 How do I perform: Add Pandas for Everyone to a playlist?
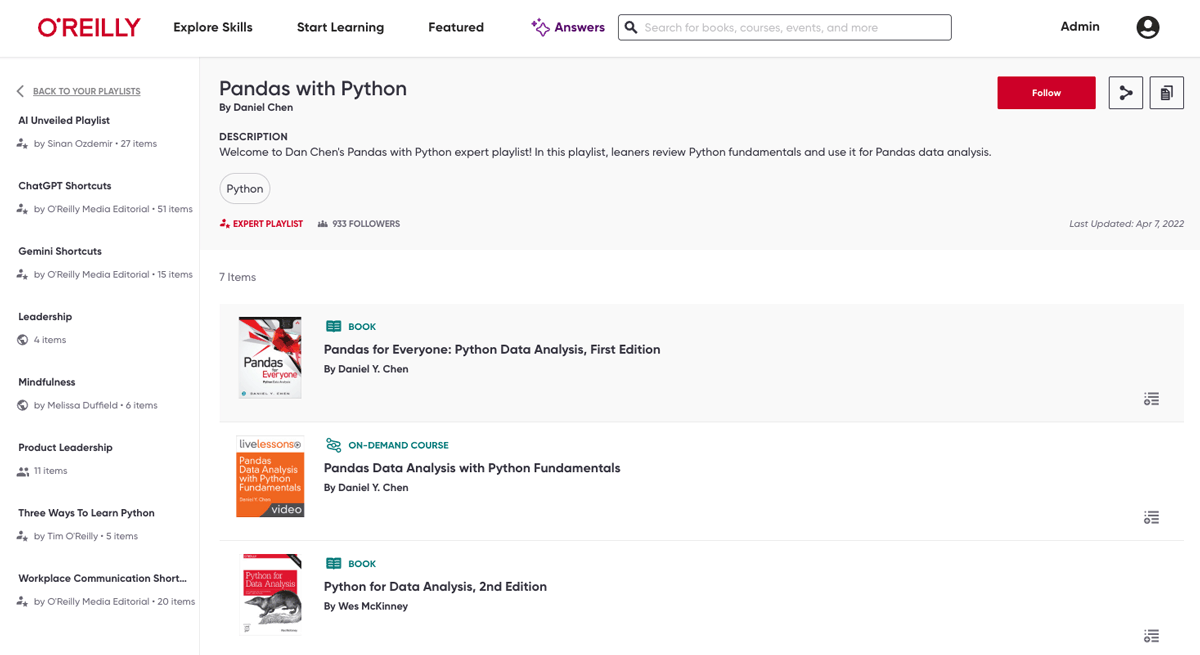[x=1152, y=399]
